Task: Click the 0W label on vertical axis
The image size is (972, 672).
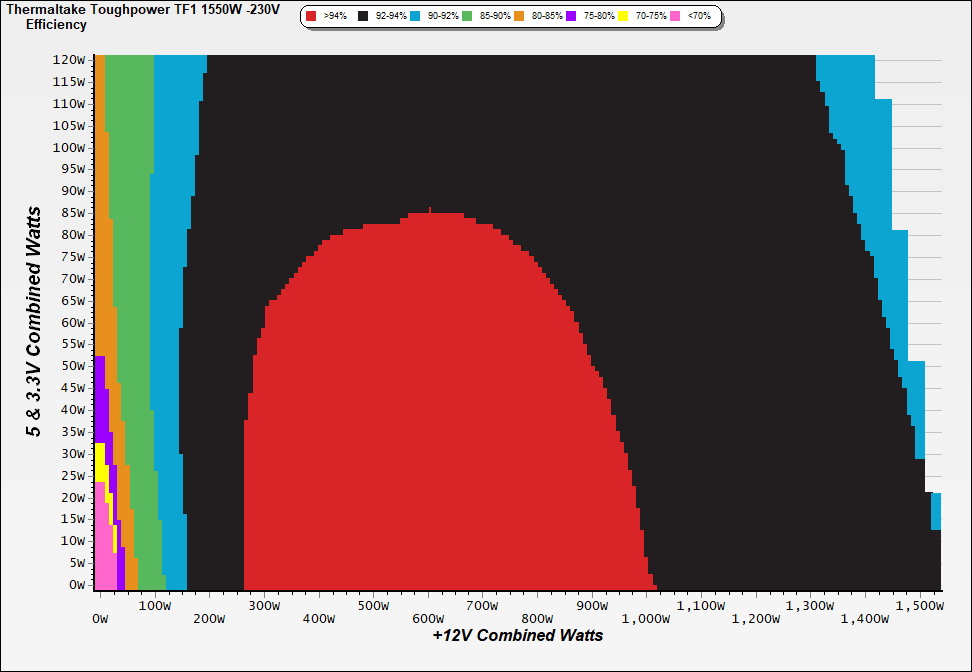Action: click(77, 585)
